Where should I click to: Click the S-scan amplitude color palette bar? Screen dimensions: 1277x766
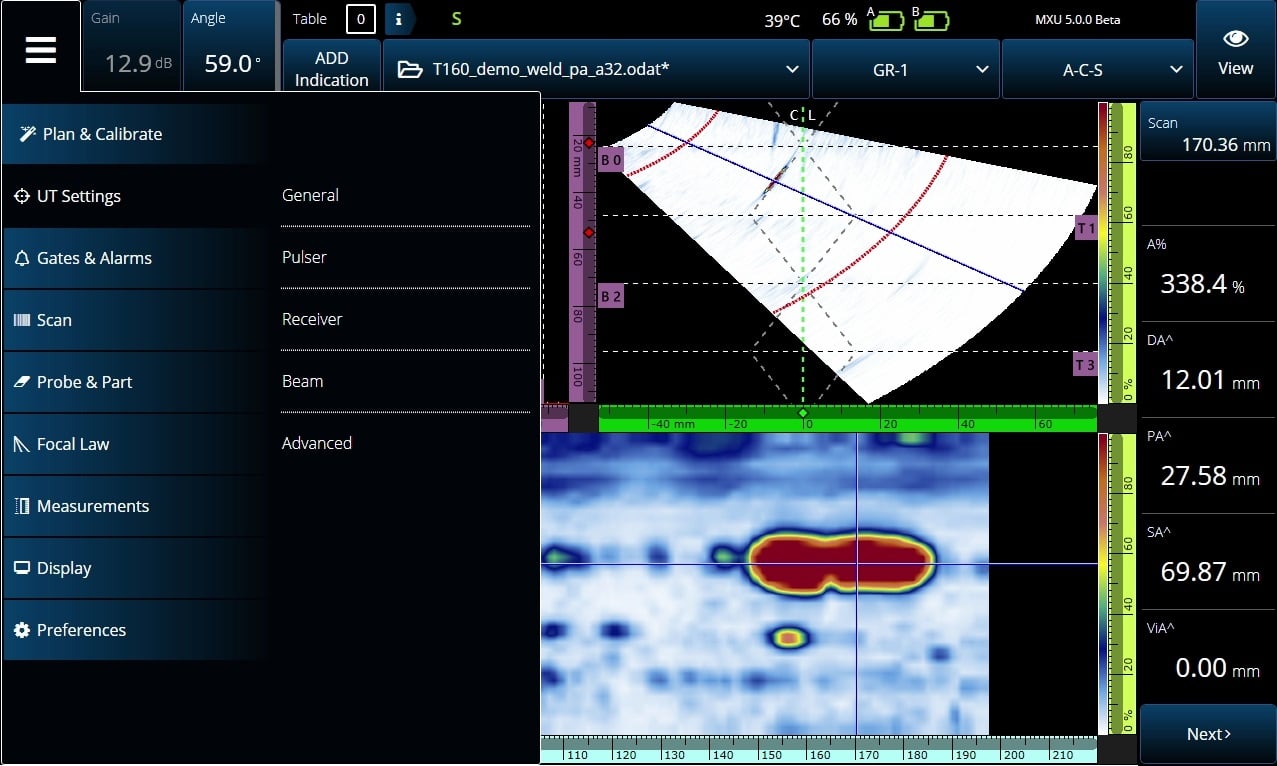pos(1103,252)
